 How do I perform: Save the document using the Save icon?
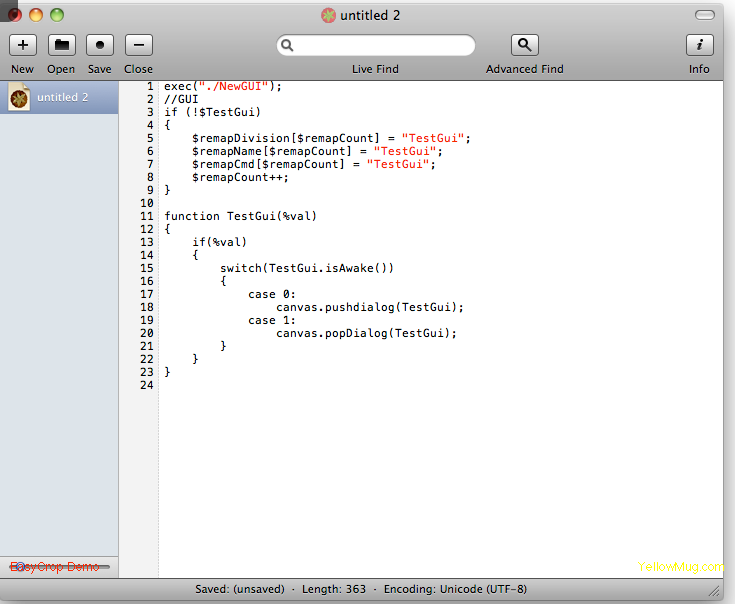[x=100, y=45]
